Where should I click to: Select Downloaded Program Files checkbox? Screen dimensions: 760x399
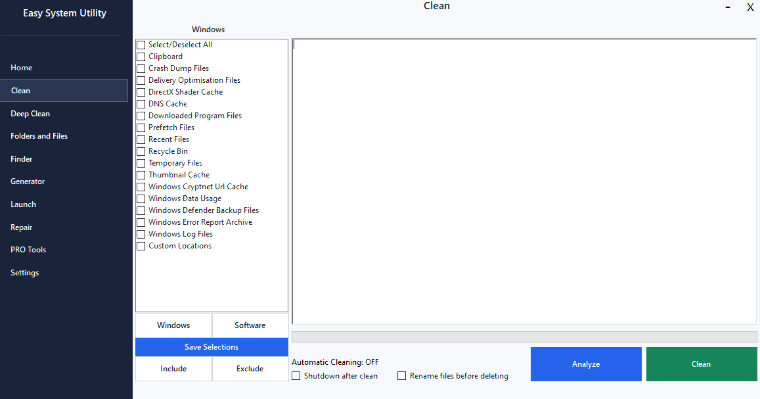pos(141,116)
